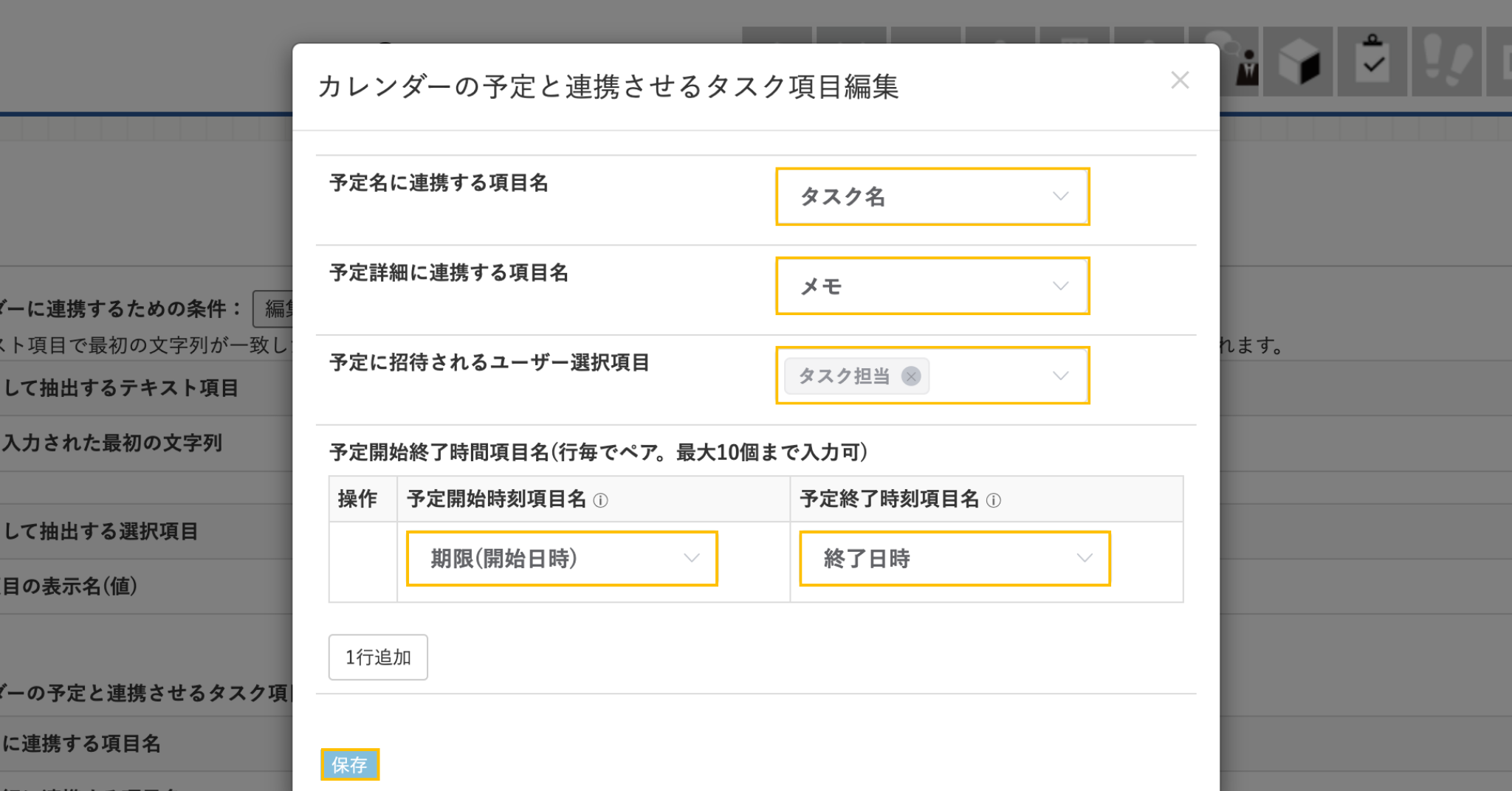Open the 予定詳細に連携する項目名 dropdown showing メモ

(x=932, y=286)
